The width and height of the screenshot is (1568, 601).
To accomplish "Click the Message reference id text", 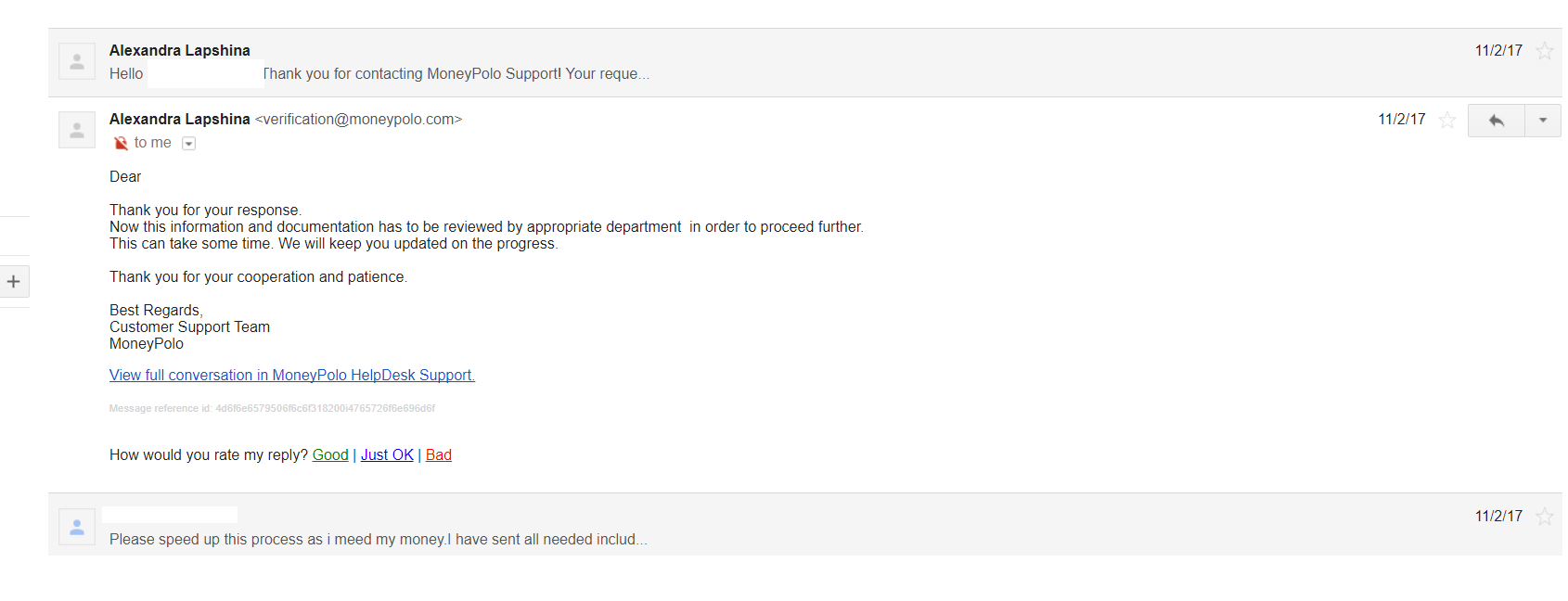I will 272,408.
